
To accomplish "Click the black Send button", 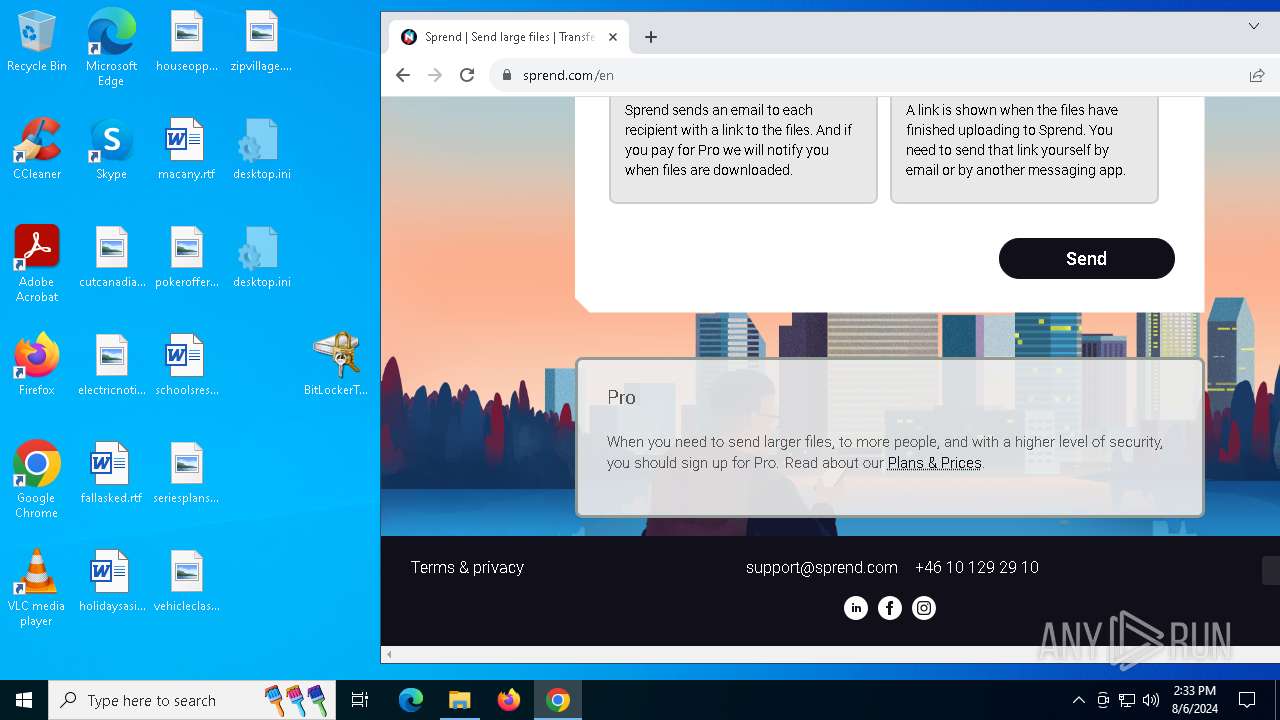I will pyautogui.click(x=1087, y=259).
